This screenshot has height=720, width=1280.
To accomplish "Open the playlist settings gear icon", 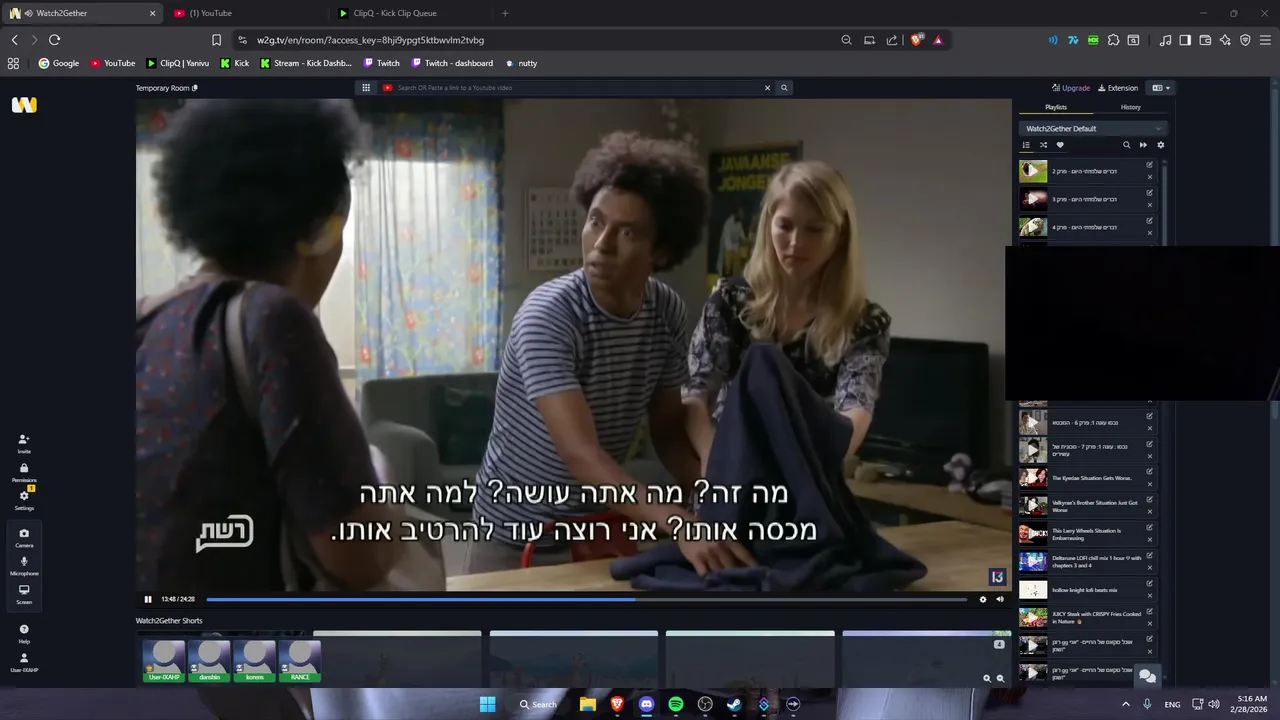I will click(x=1160, y=145).
